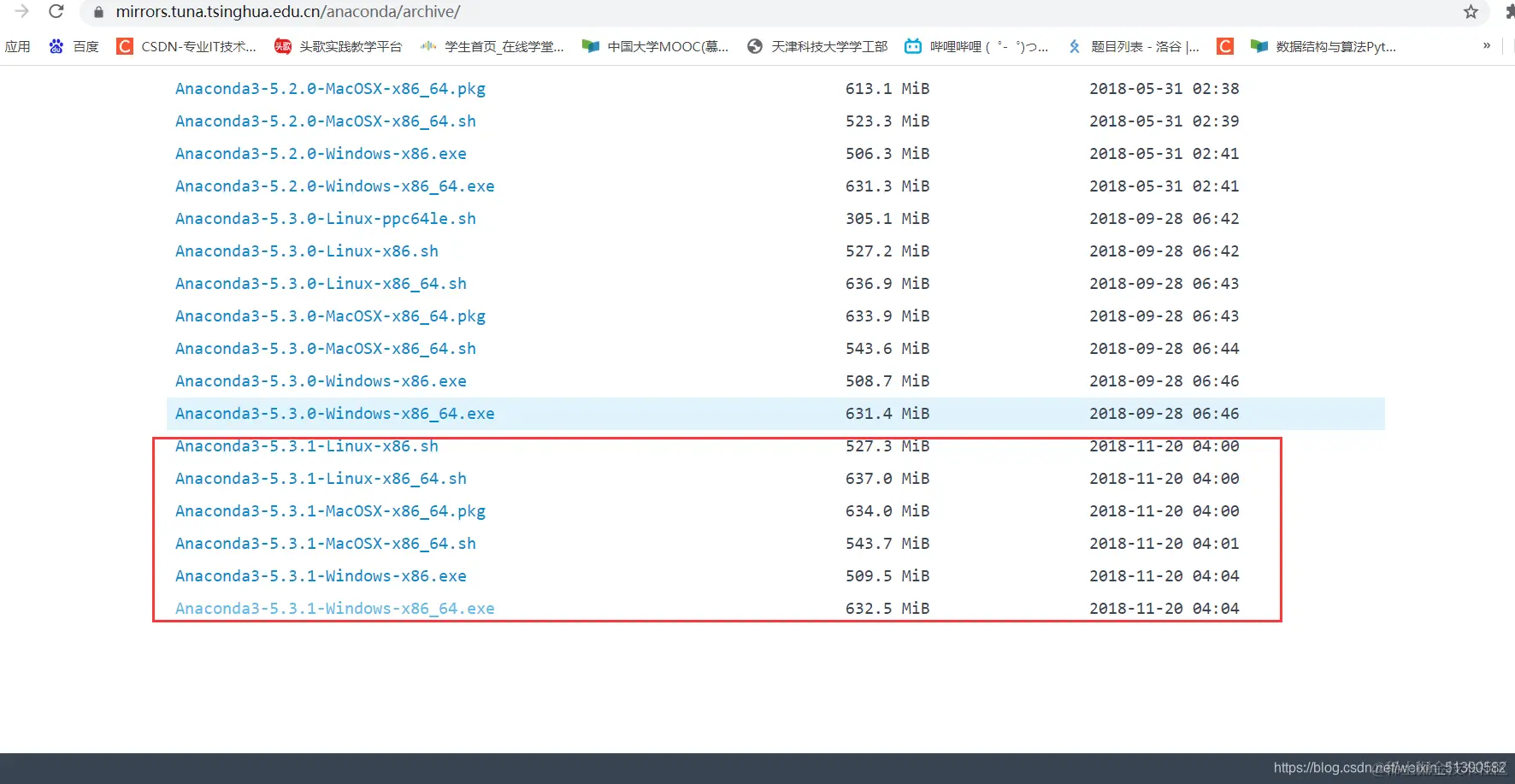Screen dimensions: 1515x784
Task: Open the 题目列表 - 洛谷 bookmark
Action: [1133, 46]
